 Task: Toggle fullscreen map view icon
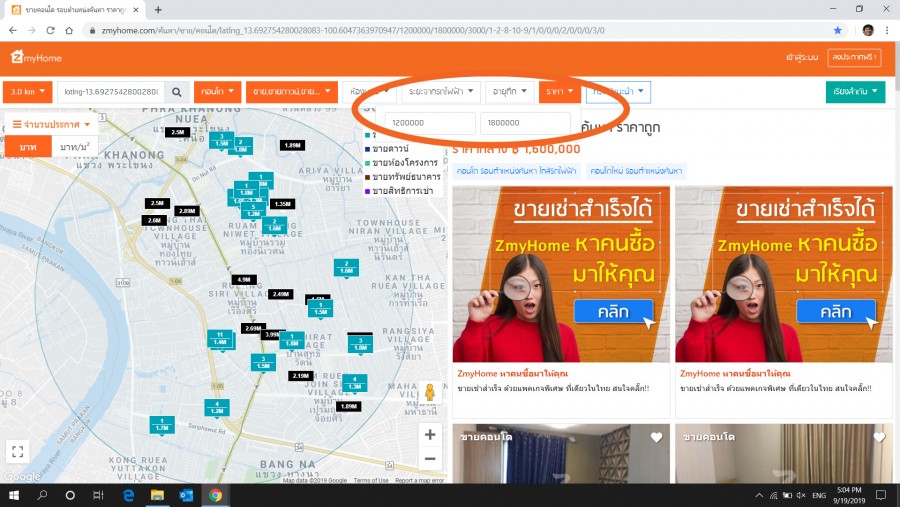coord(18,451)
